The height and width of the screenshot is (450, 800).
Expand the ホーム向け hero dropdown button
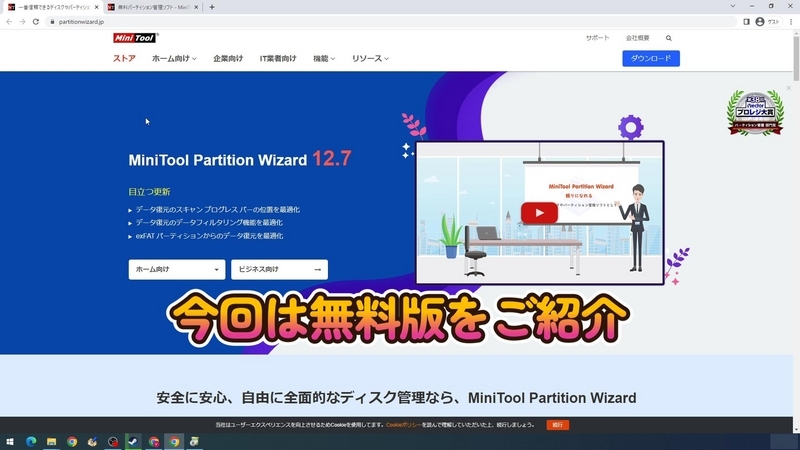click(177, 269)
